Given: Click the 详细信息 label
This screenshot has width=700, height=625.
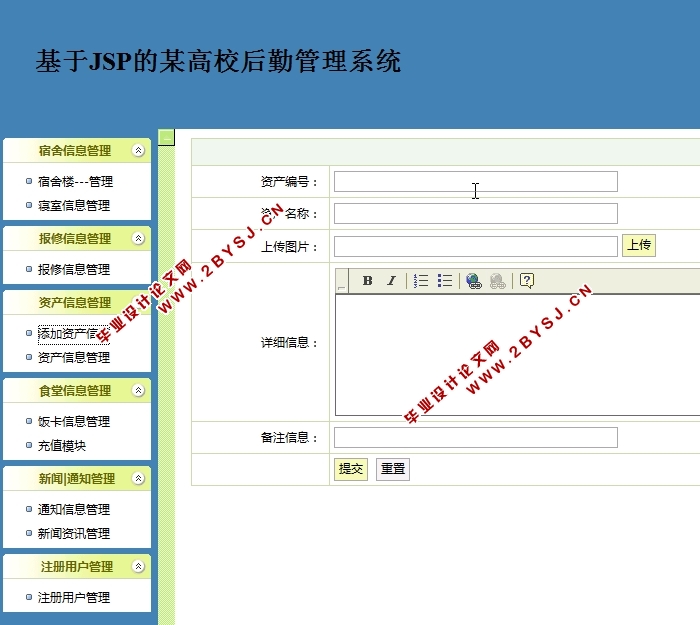Looking at the screenshot, I should pos(289,342).
